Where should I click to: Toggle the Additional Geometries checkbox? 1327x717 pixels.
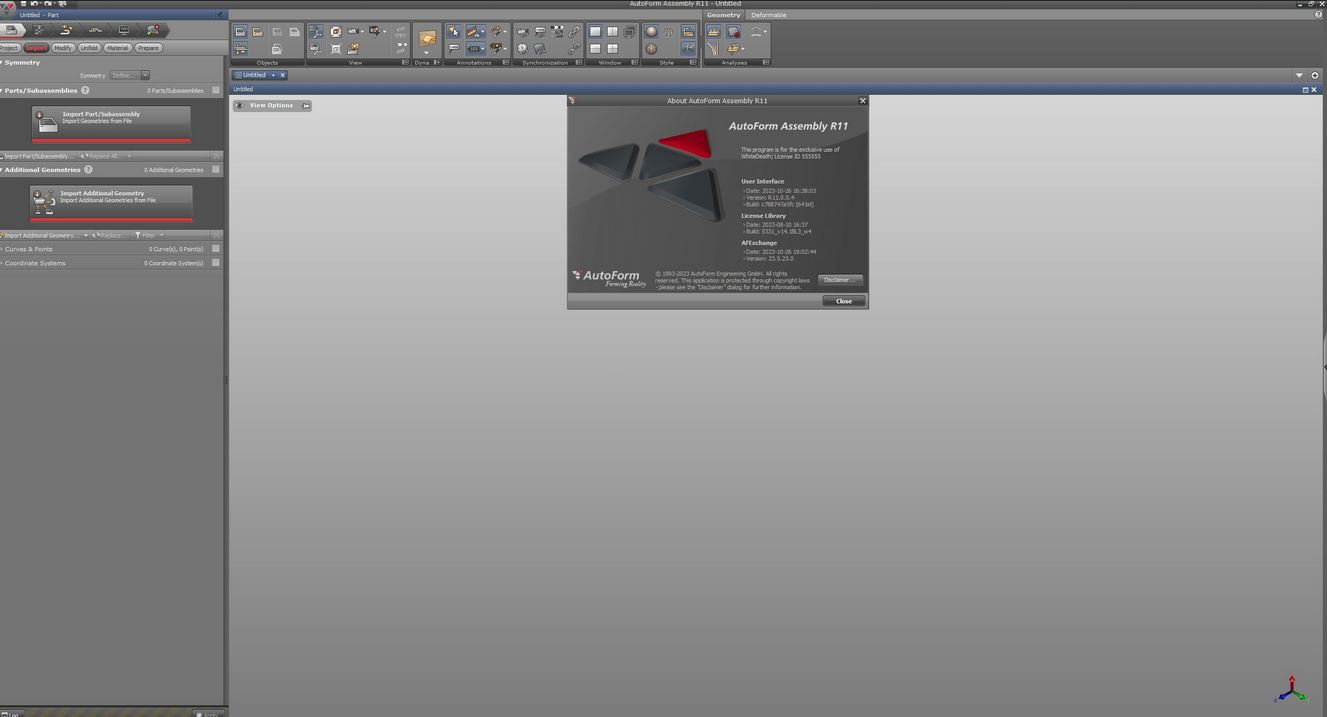[216, 170]
